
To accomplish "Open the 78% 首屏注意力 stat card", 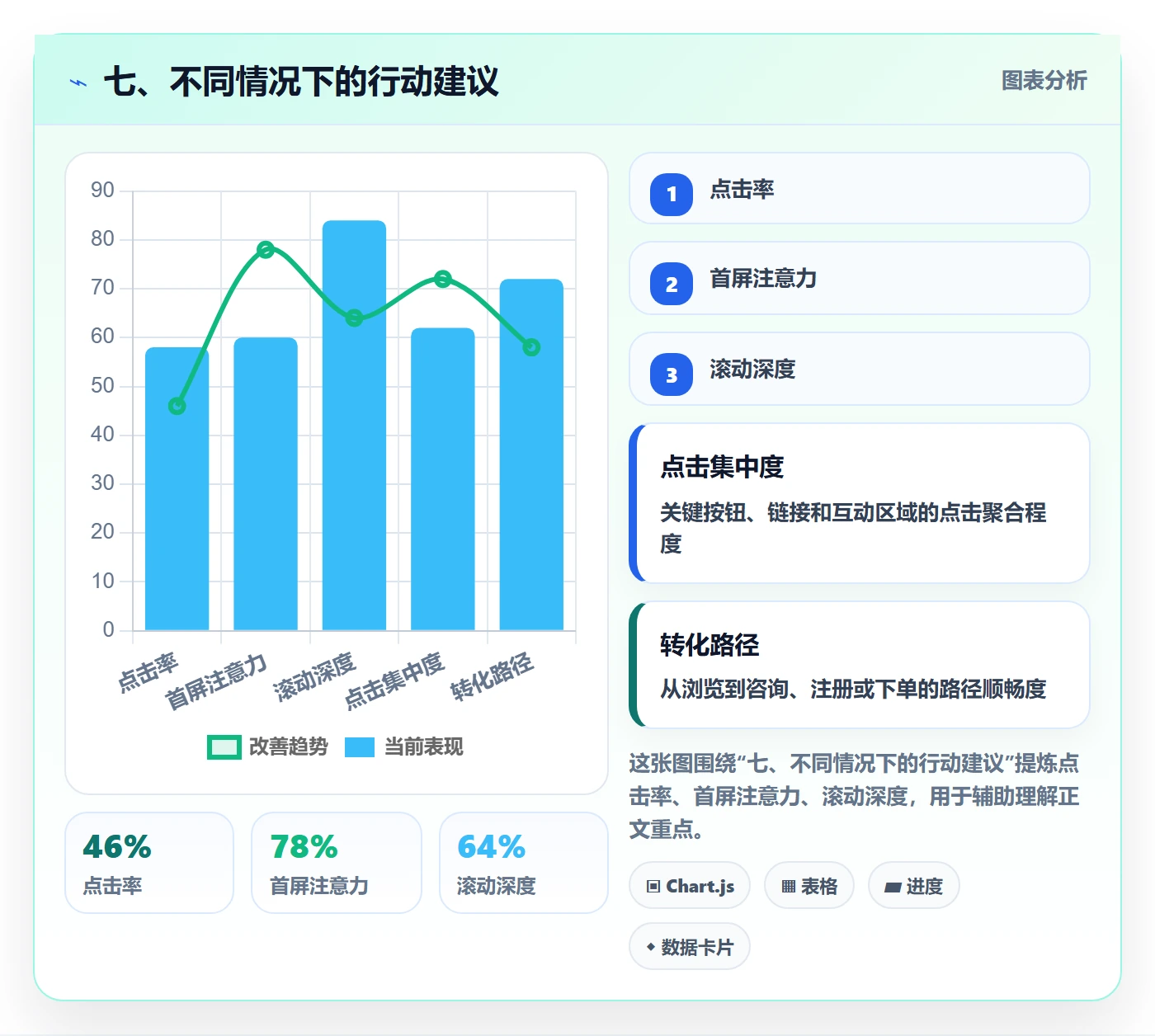I will [337, 863].
